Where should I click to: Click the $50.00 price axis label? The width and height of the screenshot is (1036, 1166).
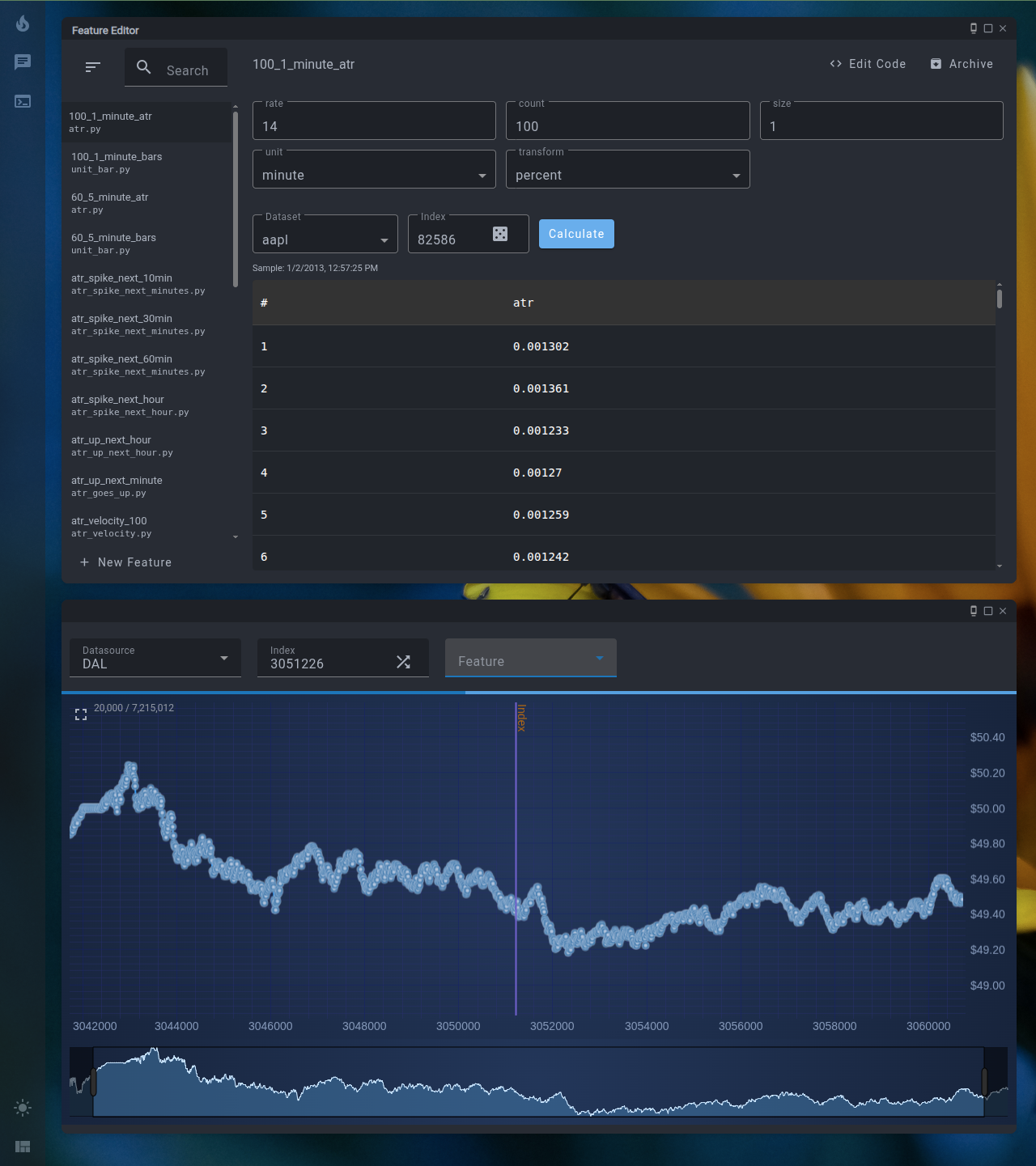click(987, 808)
